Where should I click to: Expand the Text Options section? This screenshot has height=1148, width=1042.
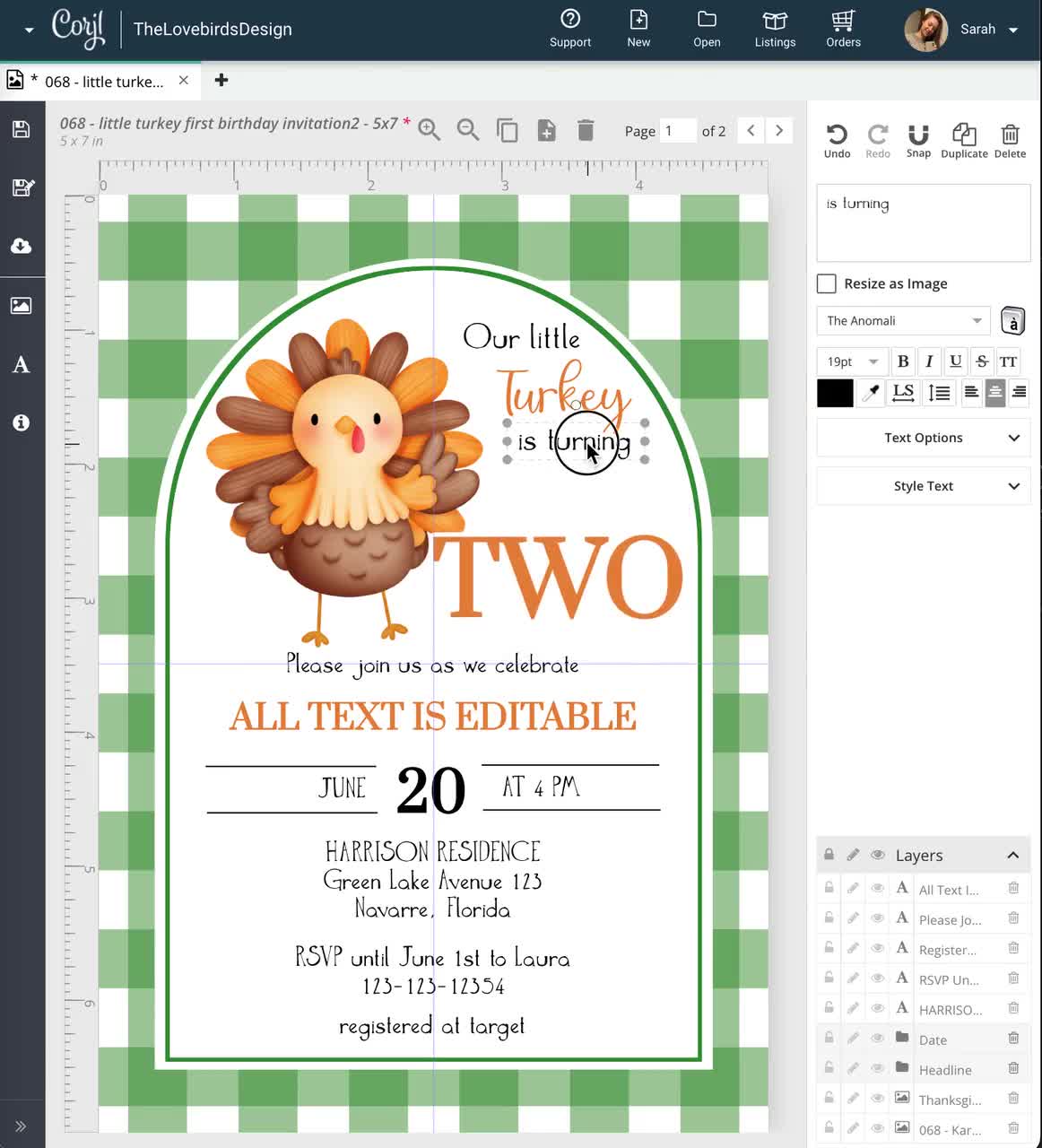923,438
